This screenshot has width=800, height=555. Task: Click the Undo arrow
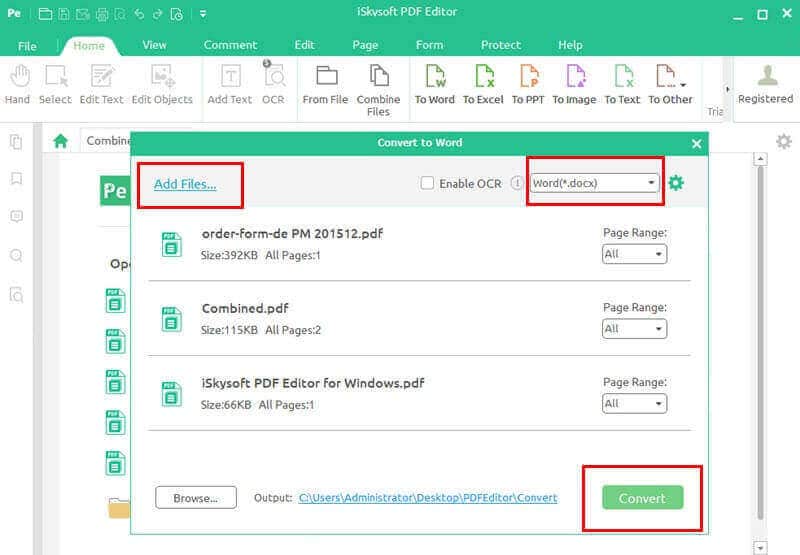click(x=139, y=14)
